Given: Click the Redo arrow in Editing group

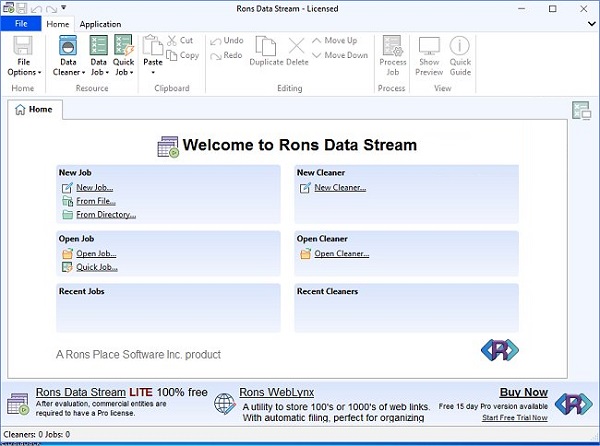Looking at the screenshot, I should point(215,56).
